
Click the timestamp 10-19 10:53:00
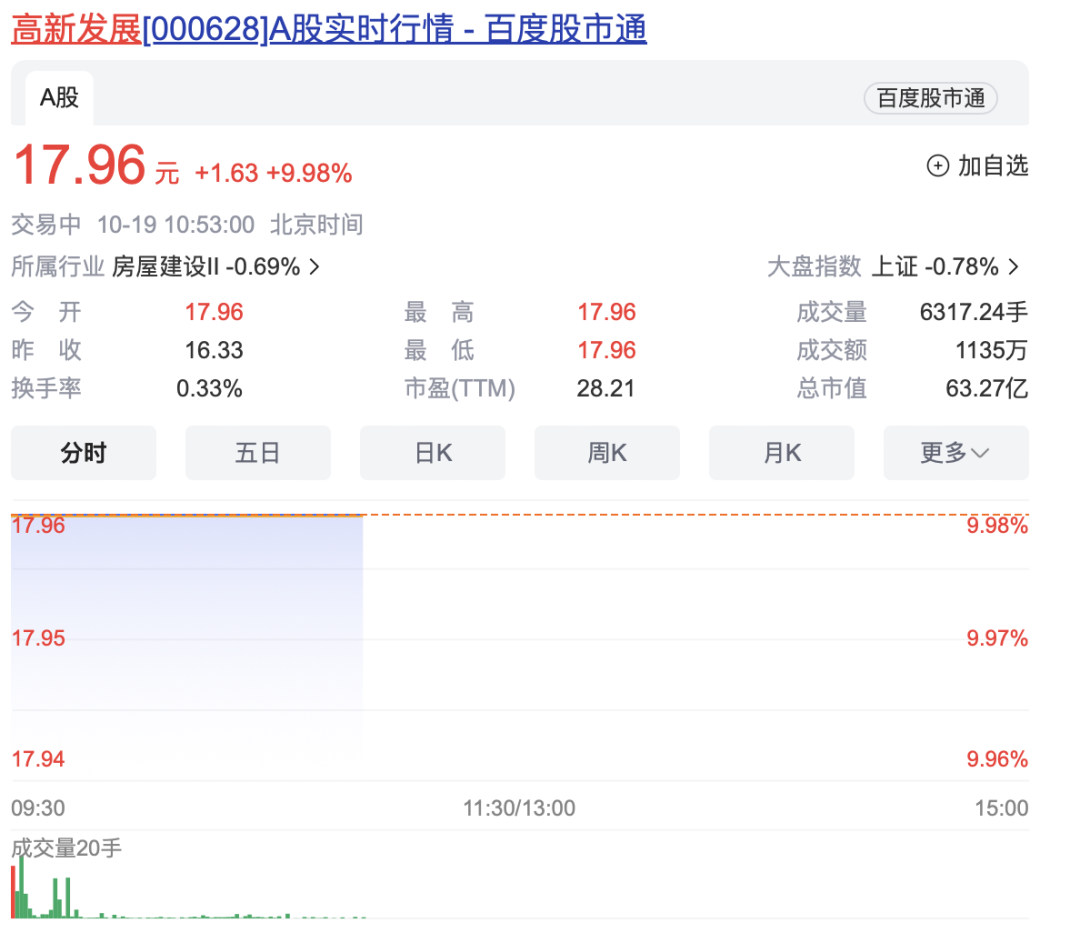click(176, 224)
